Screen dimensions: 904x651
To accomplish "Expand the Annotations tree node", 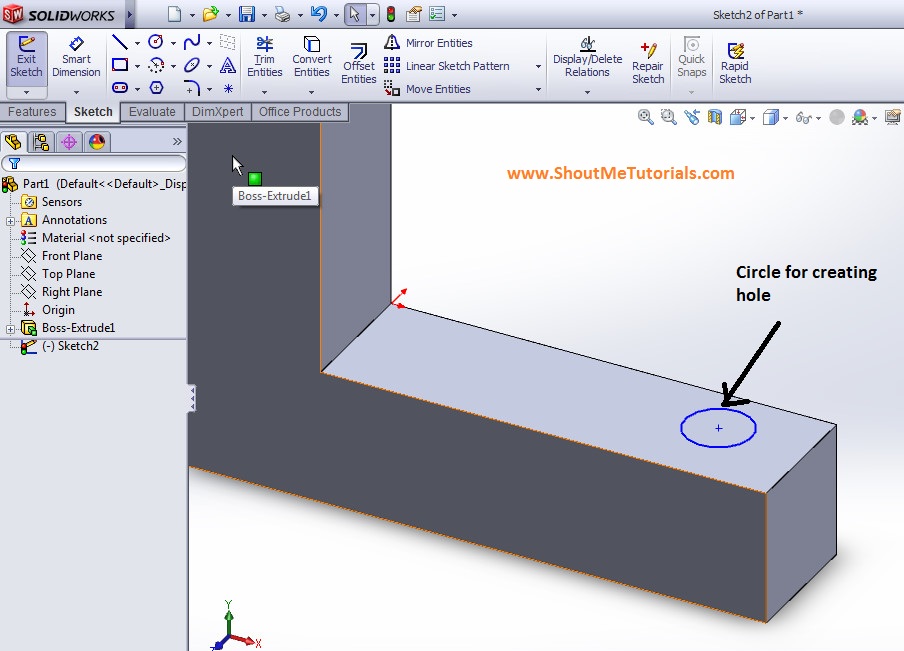I will click(x=10, y=221).
